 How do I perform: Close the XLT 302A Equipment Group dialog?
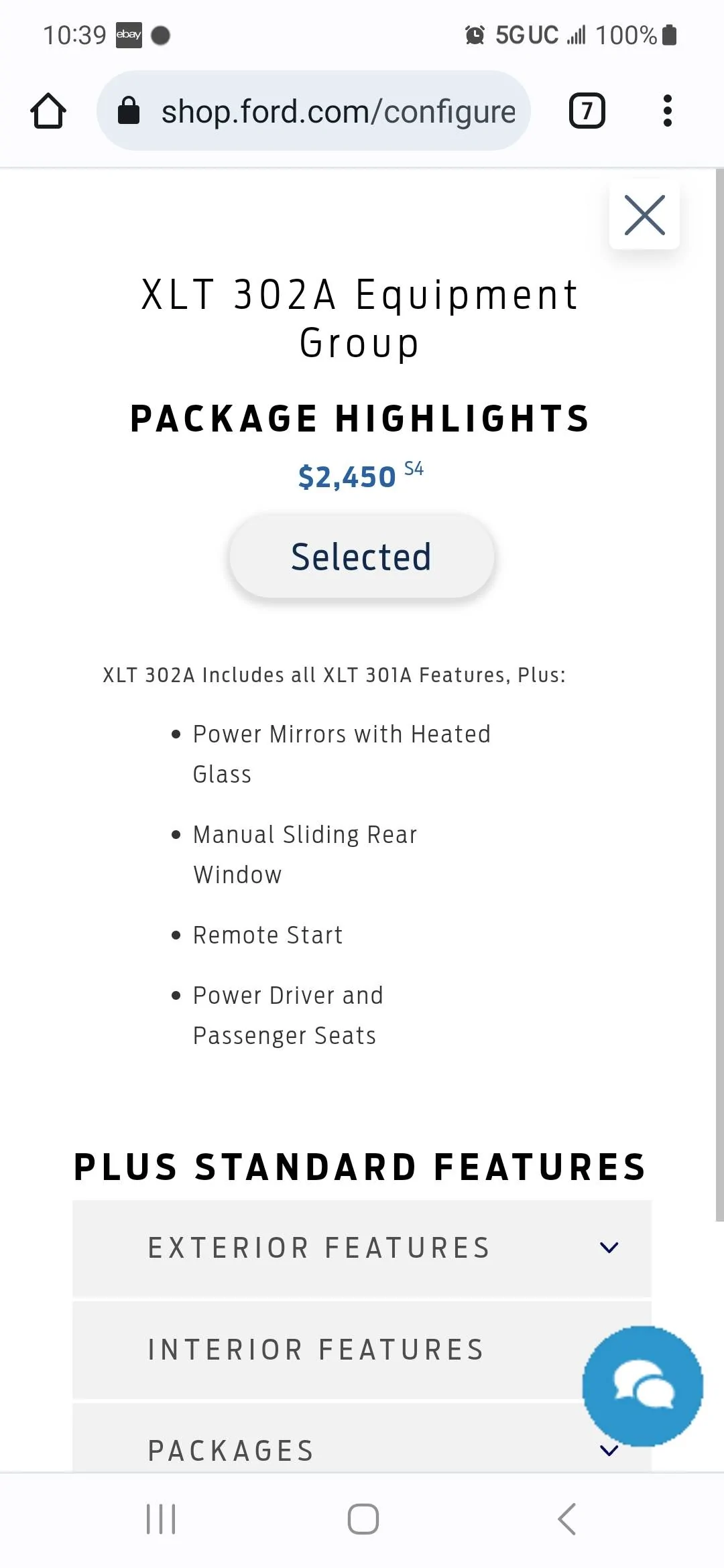click(644, 214)
